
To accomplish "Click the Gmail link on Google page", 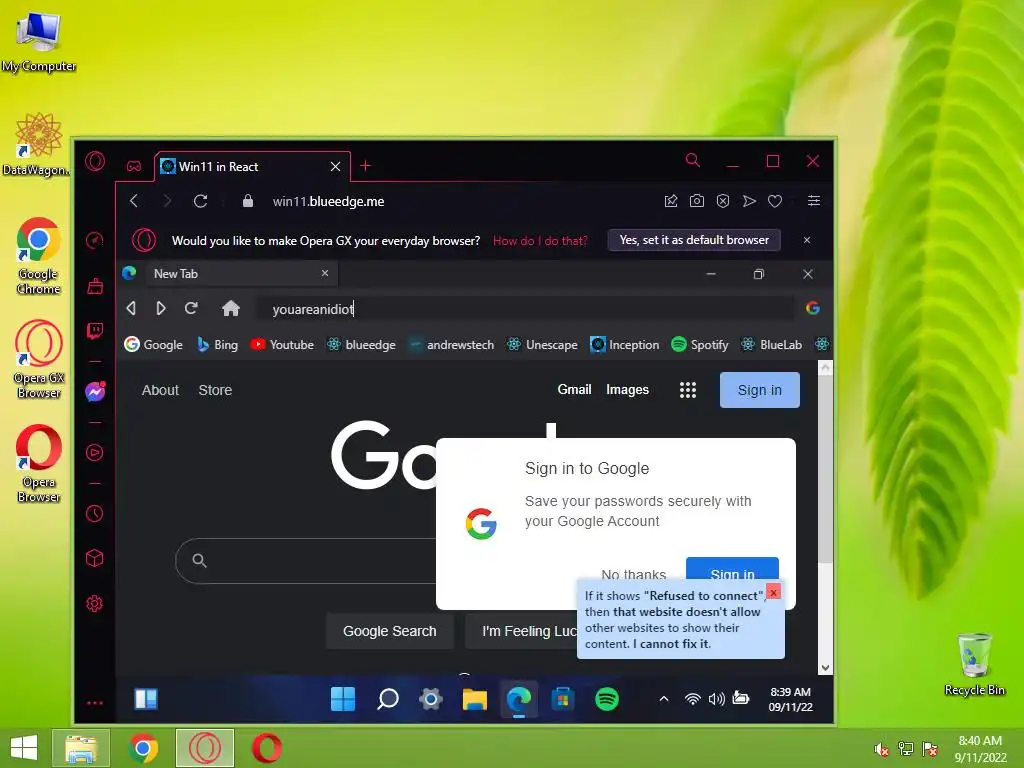I will [574, 390].
